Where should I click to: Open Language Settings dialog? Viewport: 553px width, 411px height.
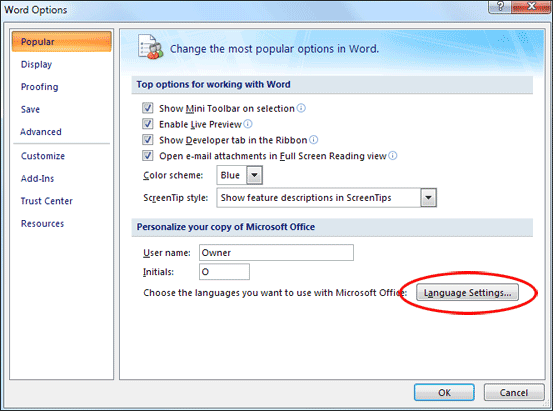point(467,292)
